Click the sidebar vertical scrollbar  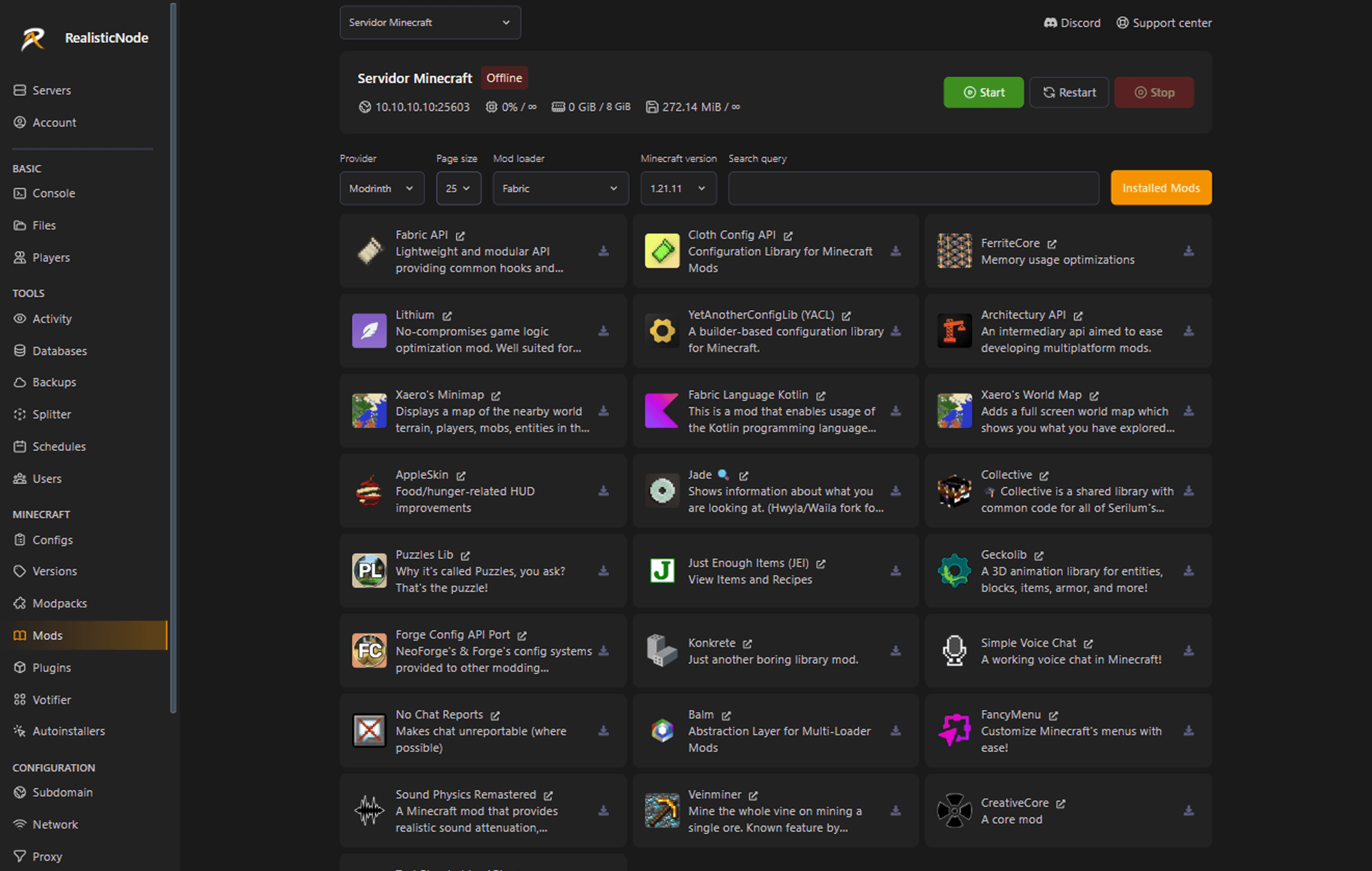point(173,358)
